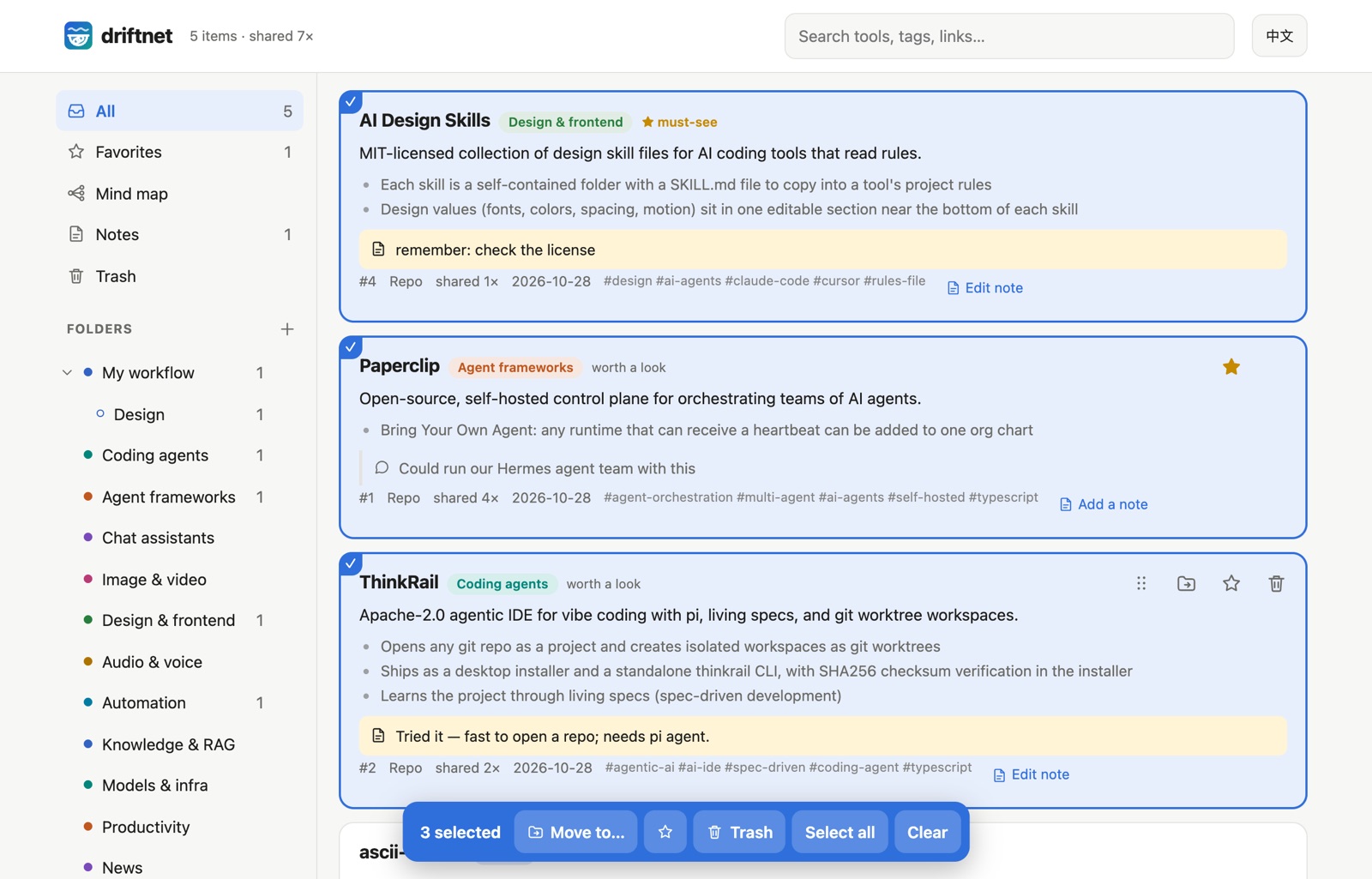
Task: Uncheck the AI Design Skills card checkbox
Action: pyautogui.click(x=351, y=102)
